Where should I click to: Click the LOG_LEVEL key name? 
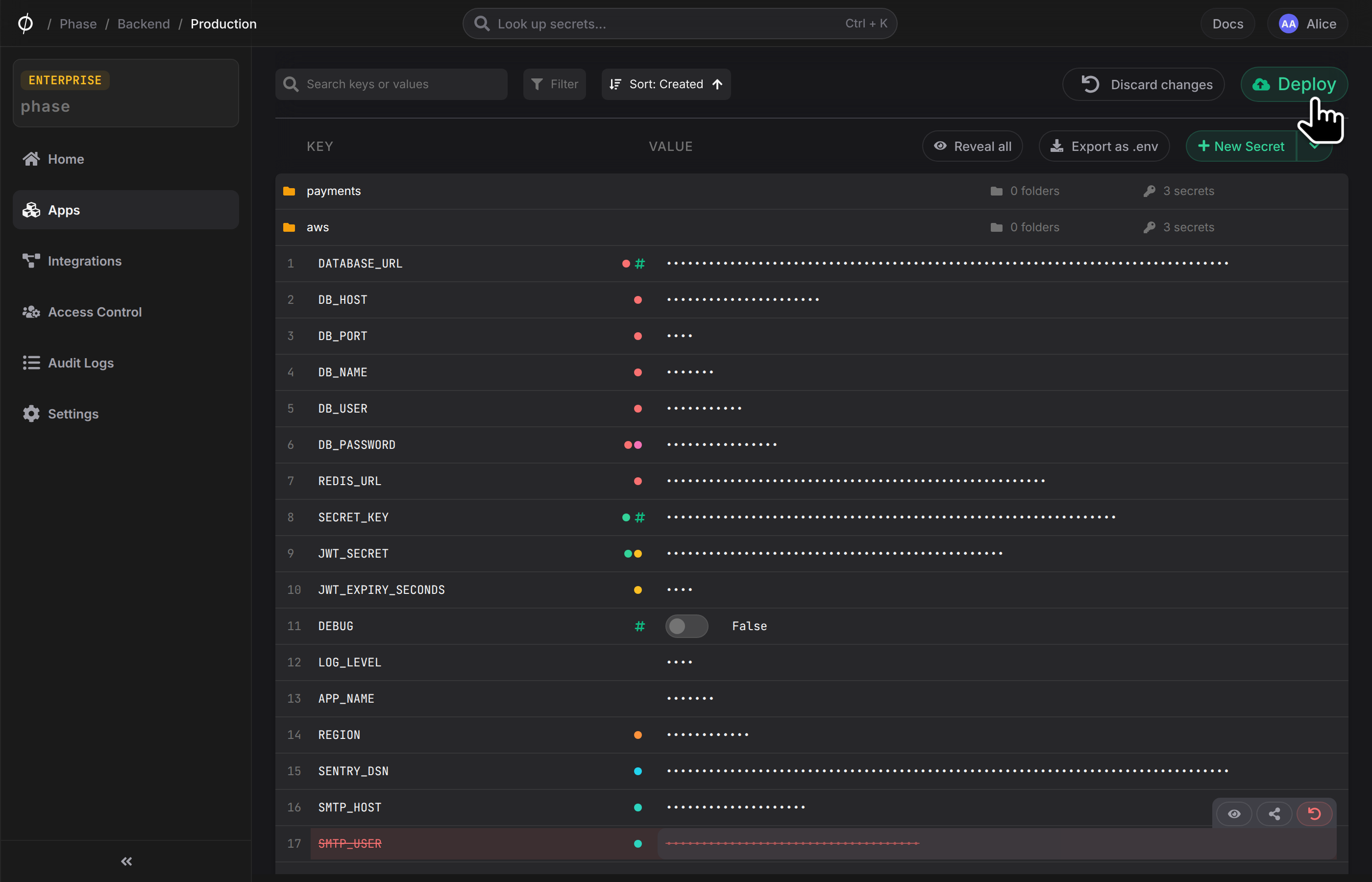(349, 662)
